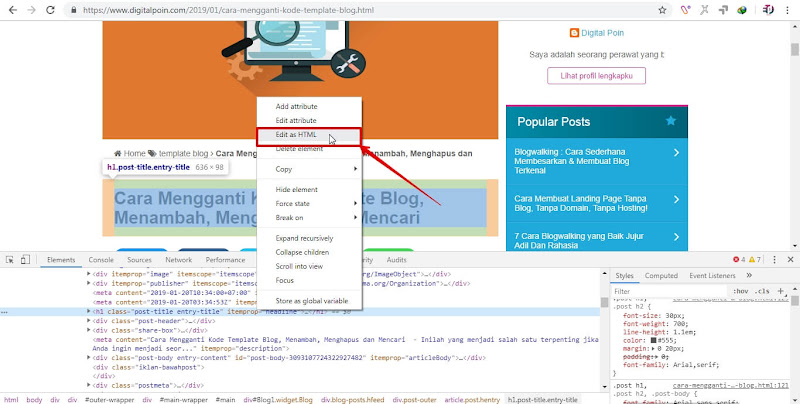Click the Home breadcrumb icon

(x=117, y=153)
